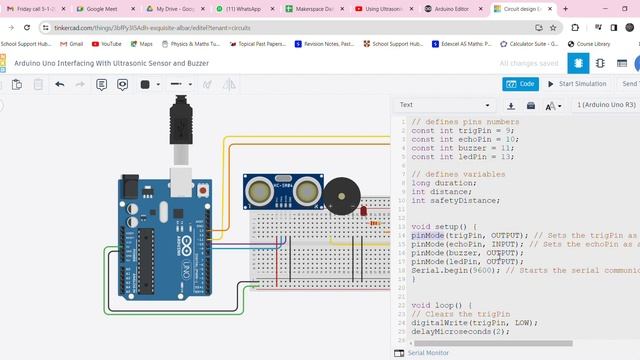The height and width of the screenshot is (360, 640).
Task: Select the HC-SR04 ultrasonic sensor component
Action: coord(283,191)
